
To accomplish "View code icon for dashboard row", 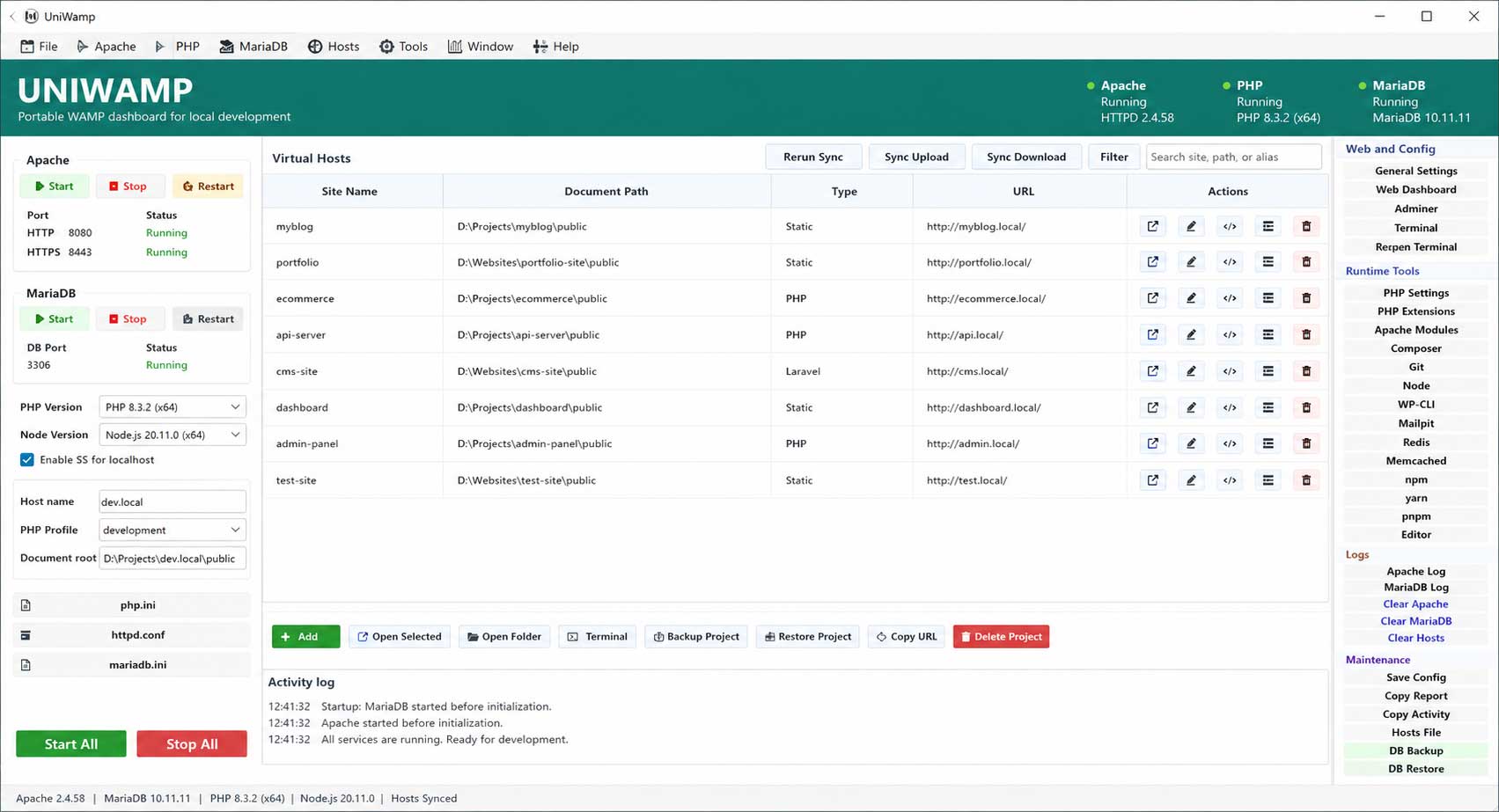I will (1230, 407).
